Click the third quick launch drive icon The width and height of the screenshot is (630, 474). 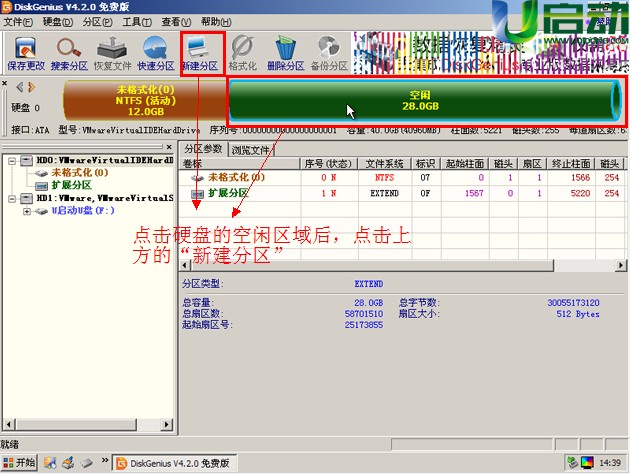click(86, 463)
